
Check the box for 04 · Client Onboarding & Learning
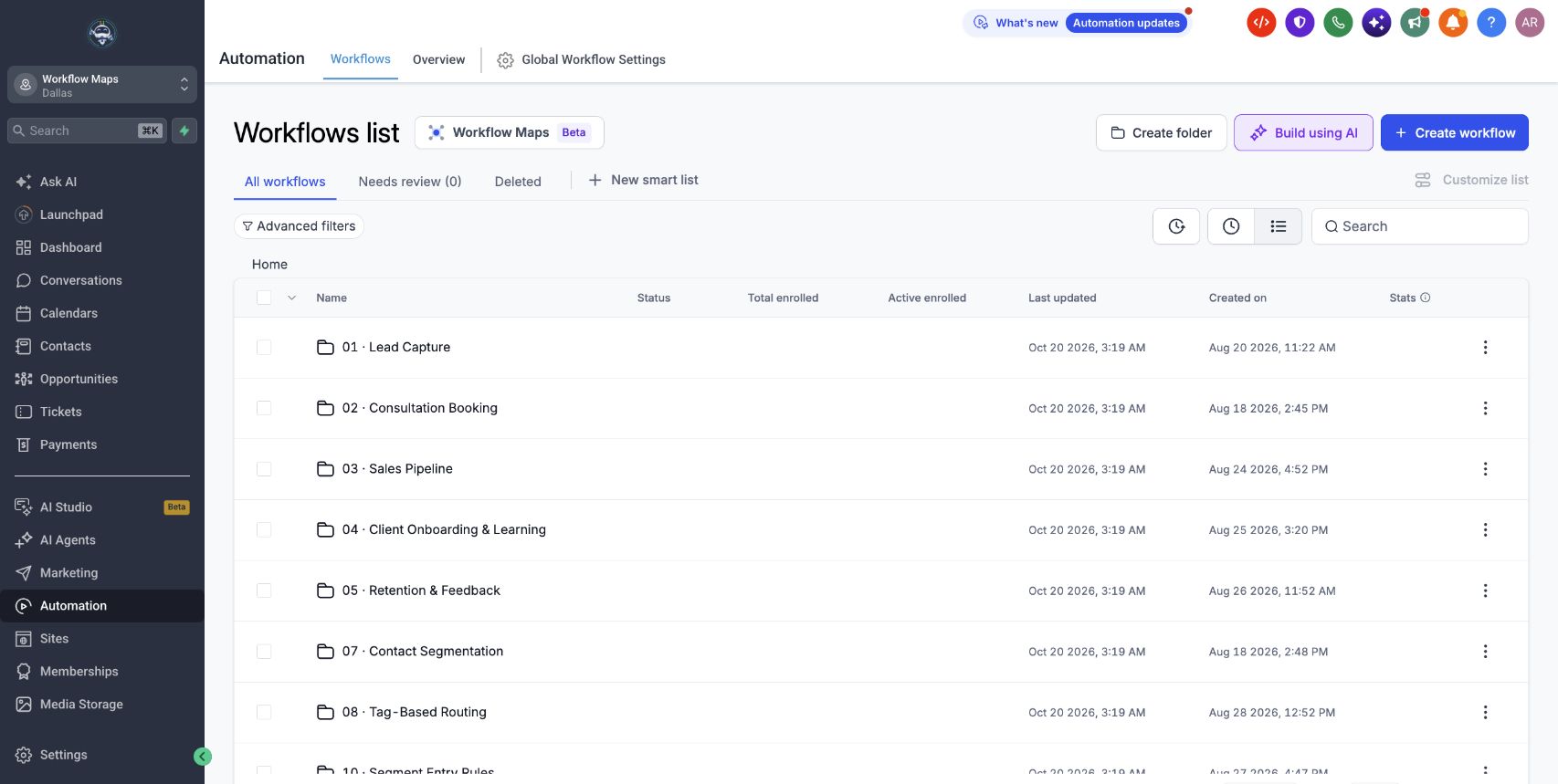[x=264, y=529]
